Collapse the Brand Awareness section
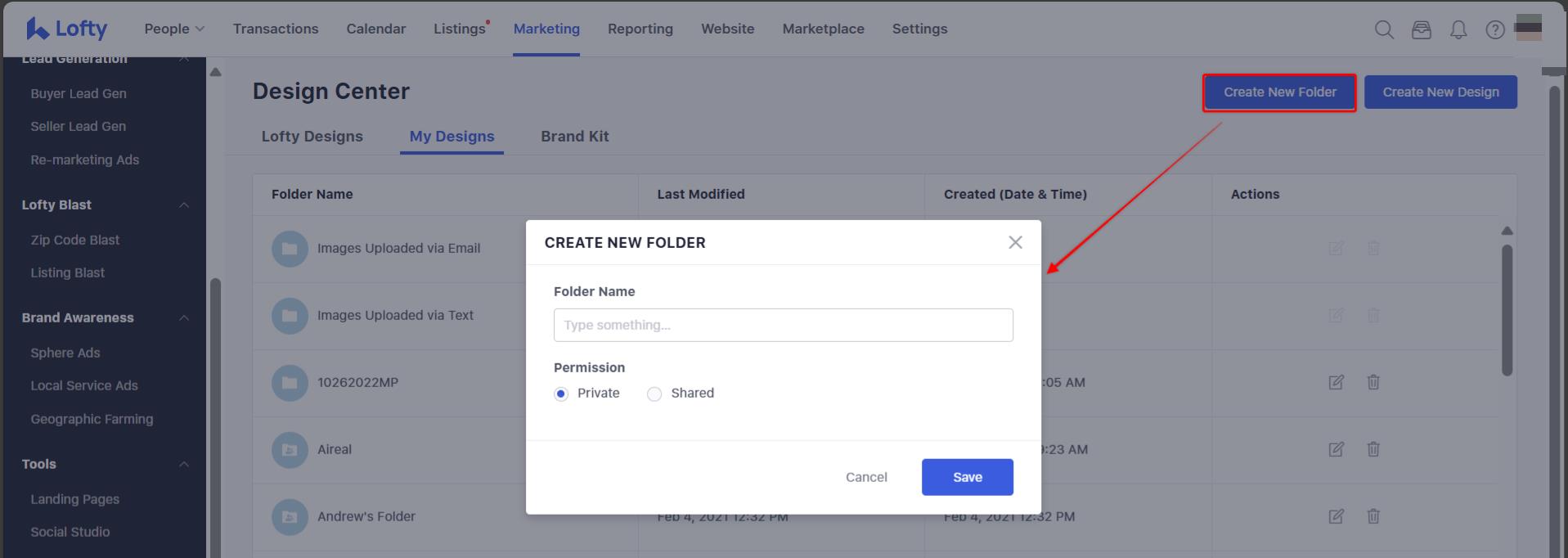Screen dimensions: 1568x558 [x=184, y=317]
